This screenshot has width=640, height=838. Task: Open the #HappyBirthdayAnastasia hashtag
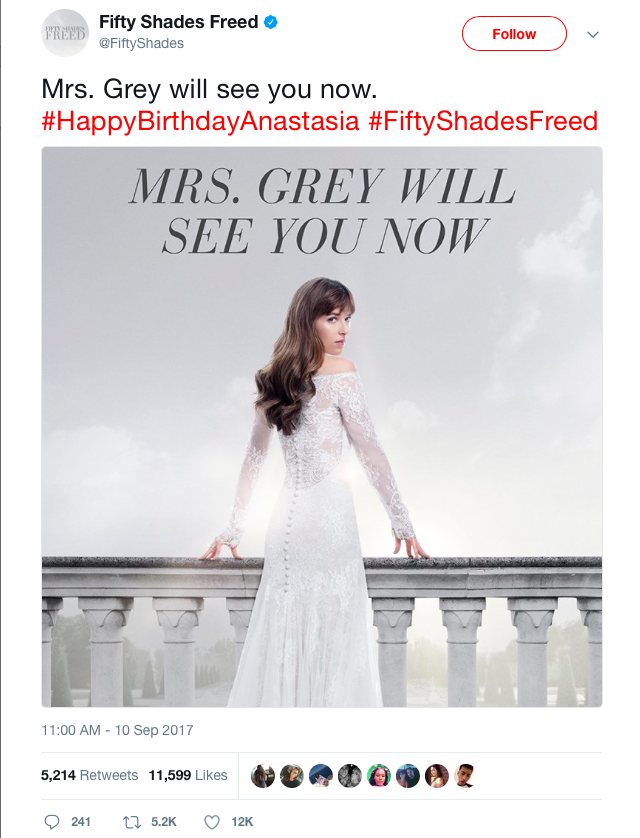point(200,122)
